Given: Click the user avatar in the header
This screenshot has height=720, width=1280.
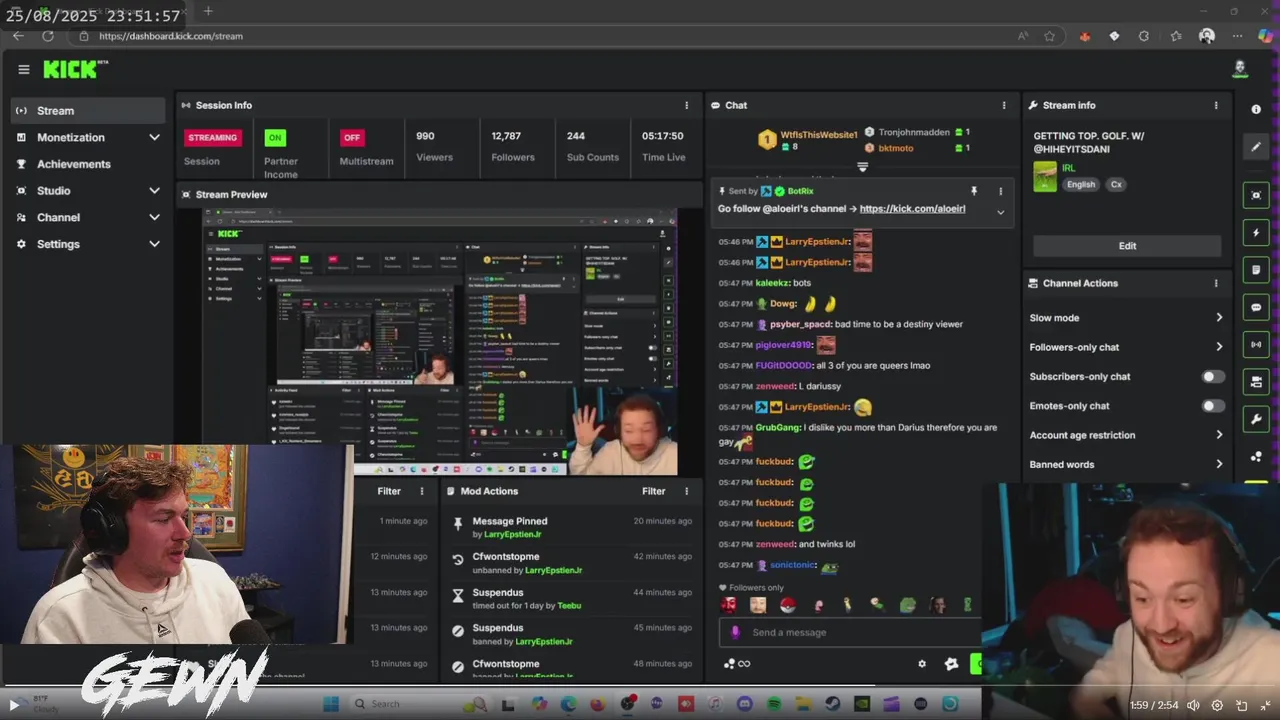Looking at the screenshot, I should (1240, 69).
